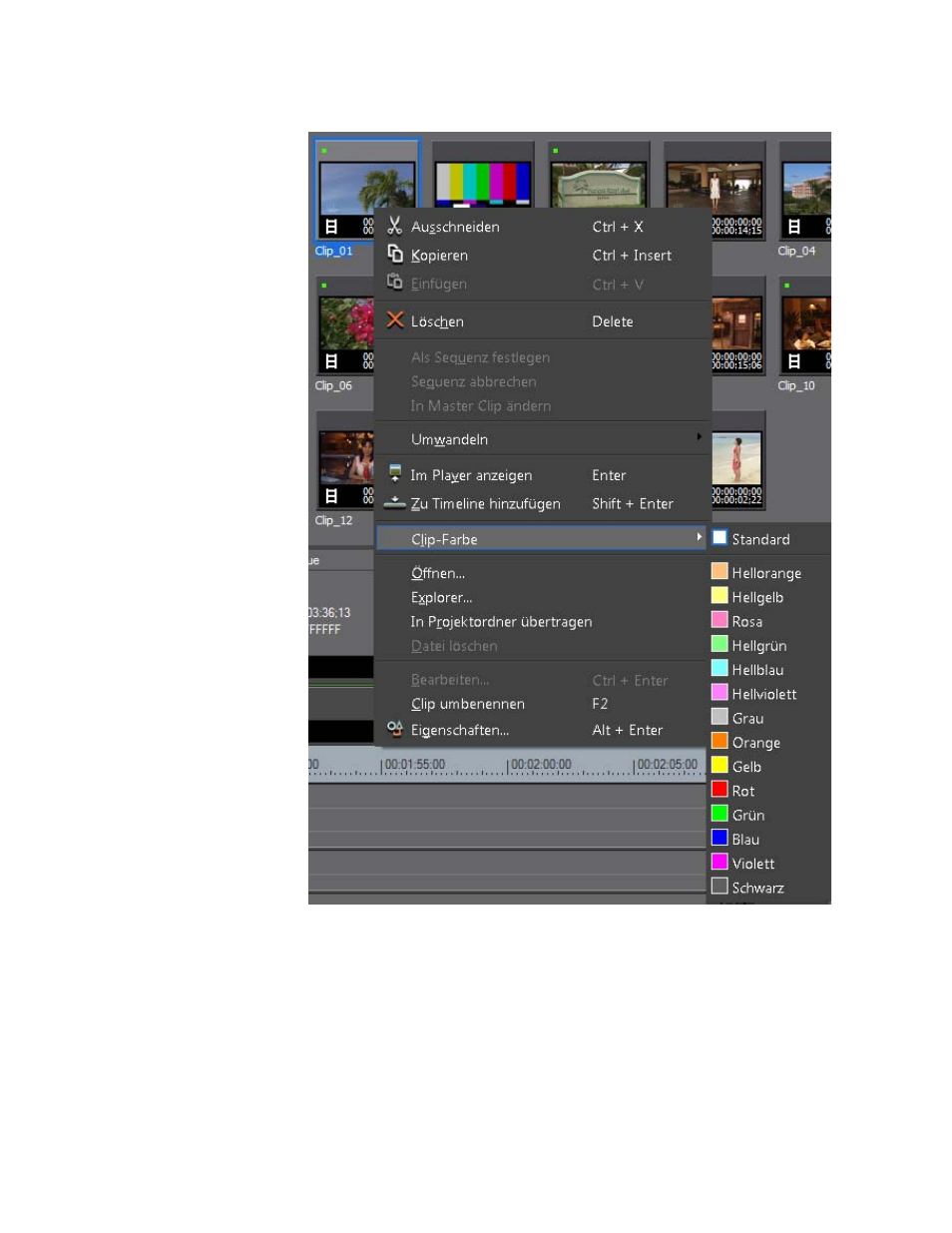Image resolution: width=952 pixels, height=1233 pixels.
Task: Click the properties icon beside Eigenschaften
Action: (395, 729)
